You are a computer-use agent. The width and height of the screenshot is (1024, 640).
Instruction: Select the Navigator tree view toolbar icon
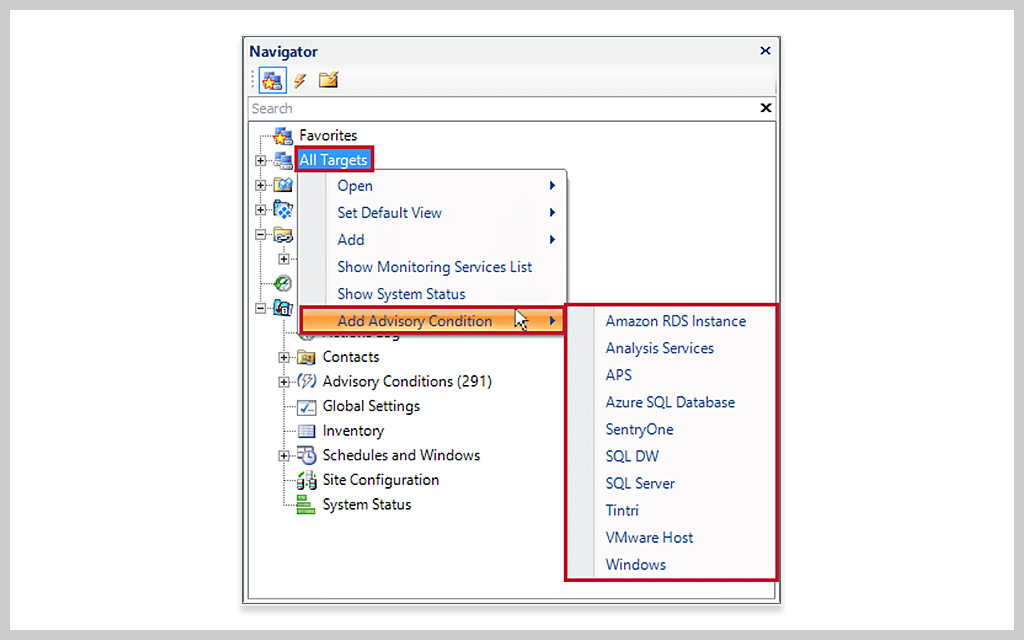coord(272,80)
